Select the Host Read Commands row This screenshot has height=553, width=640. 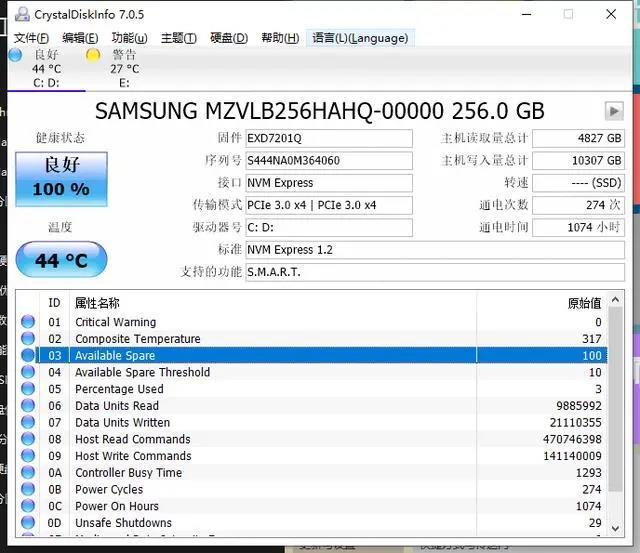[312, 439]
